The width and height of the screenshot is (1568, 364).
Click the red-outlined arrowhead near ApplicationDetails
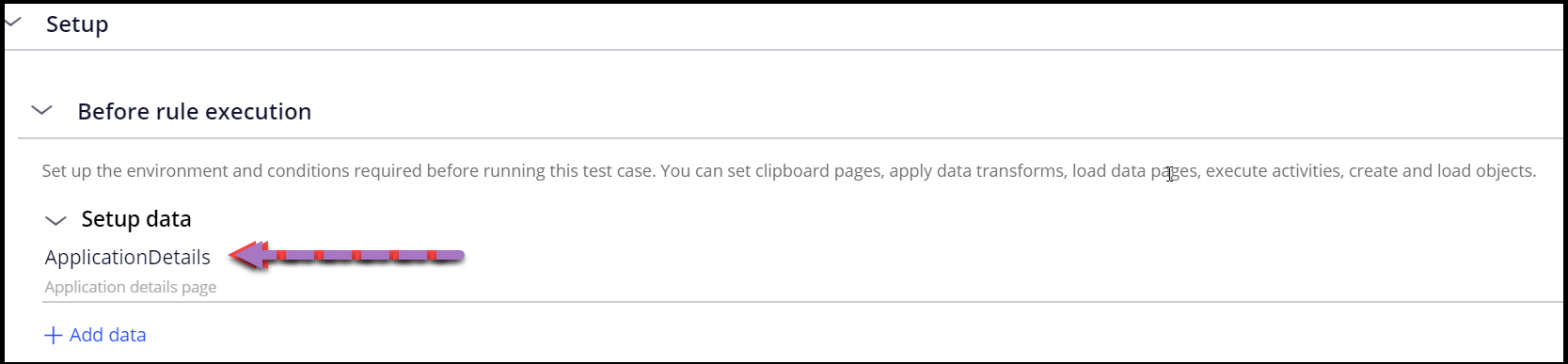click(x=249, y=255)
